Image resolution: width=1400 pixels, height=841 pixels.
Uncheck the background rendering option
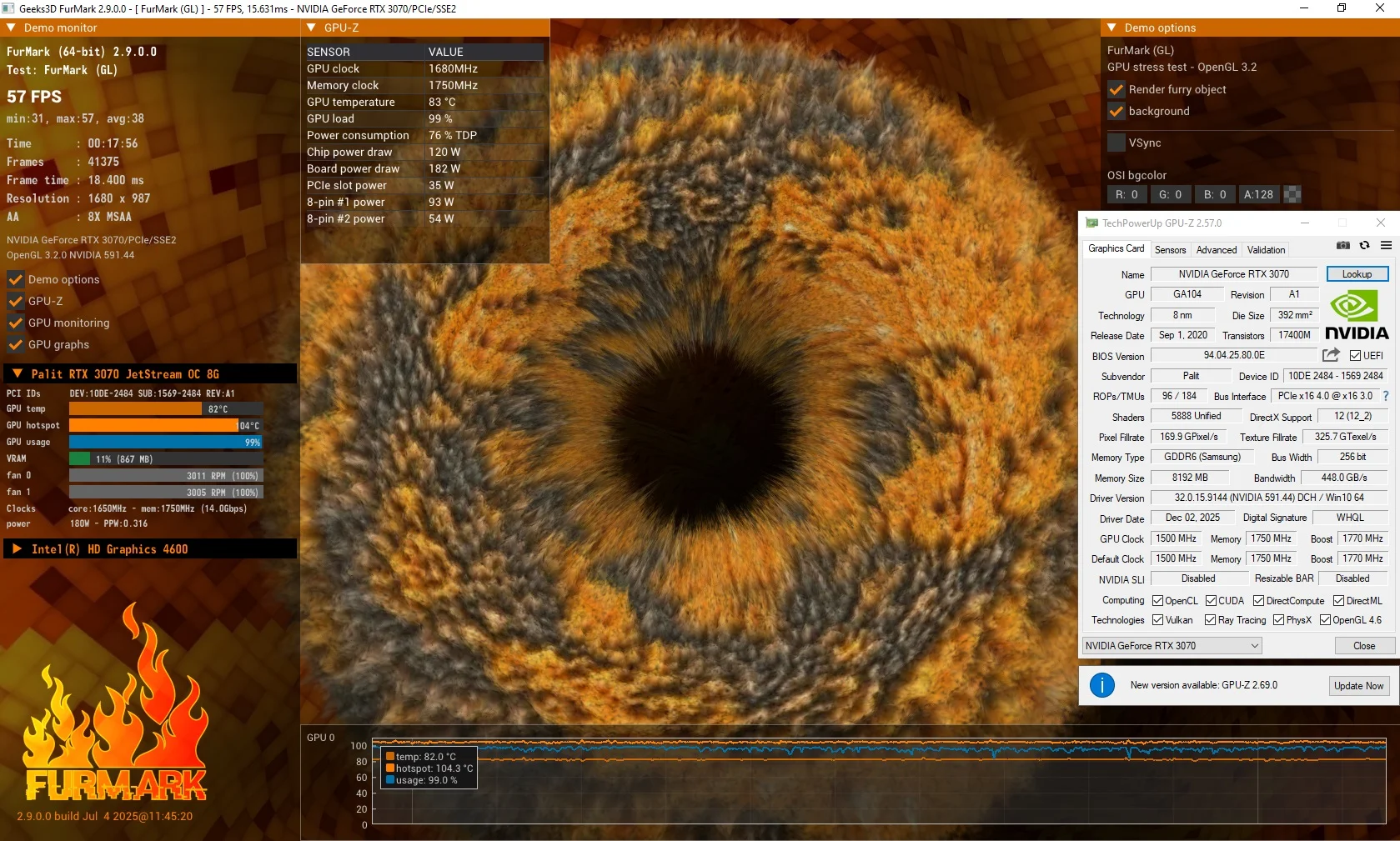(1116, 111)
